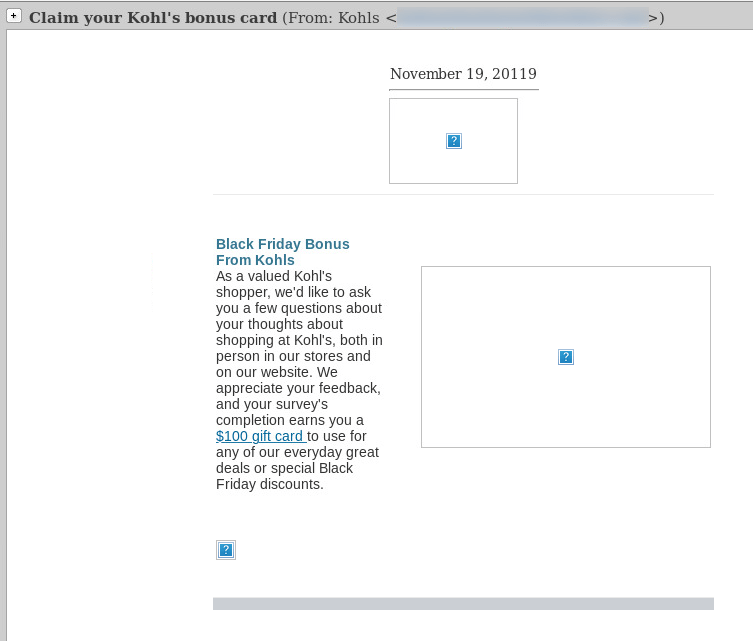Click the question-mark icon in the large right placeholder

coord(566,357)
